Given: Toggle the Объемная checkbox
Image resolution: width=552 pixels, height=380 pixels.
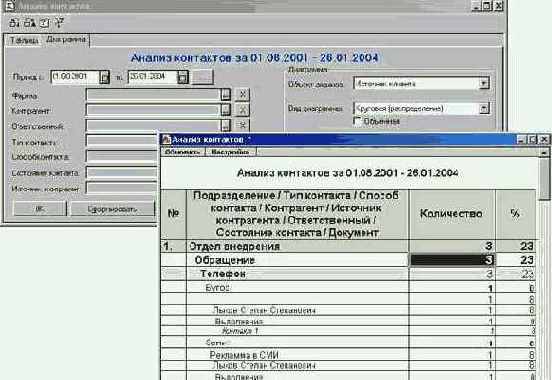Looking at the screenshot, I should click(x=358, y=121).
